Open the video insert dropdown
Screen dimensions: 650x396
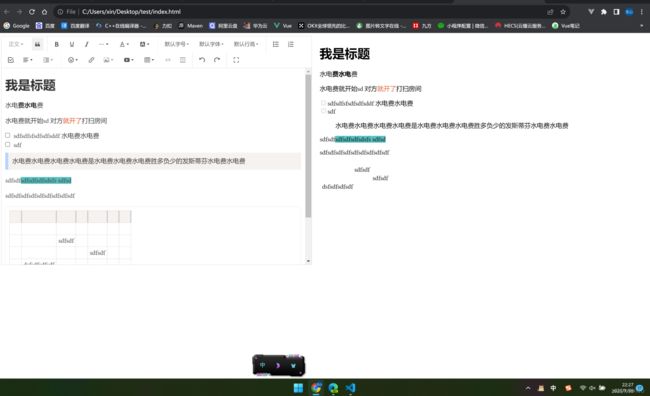tap(129, 60)
